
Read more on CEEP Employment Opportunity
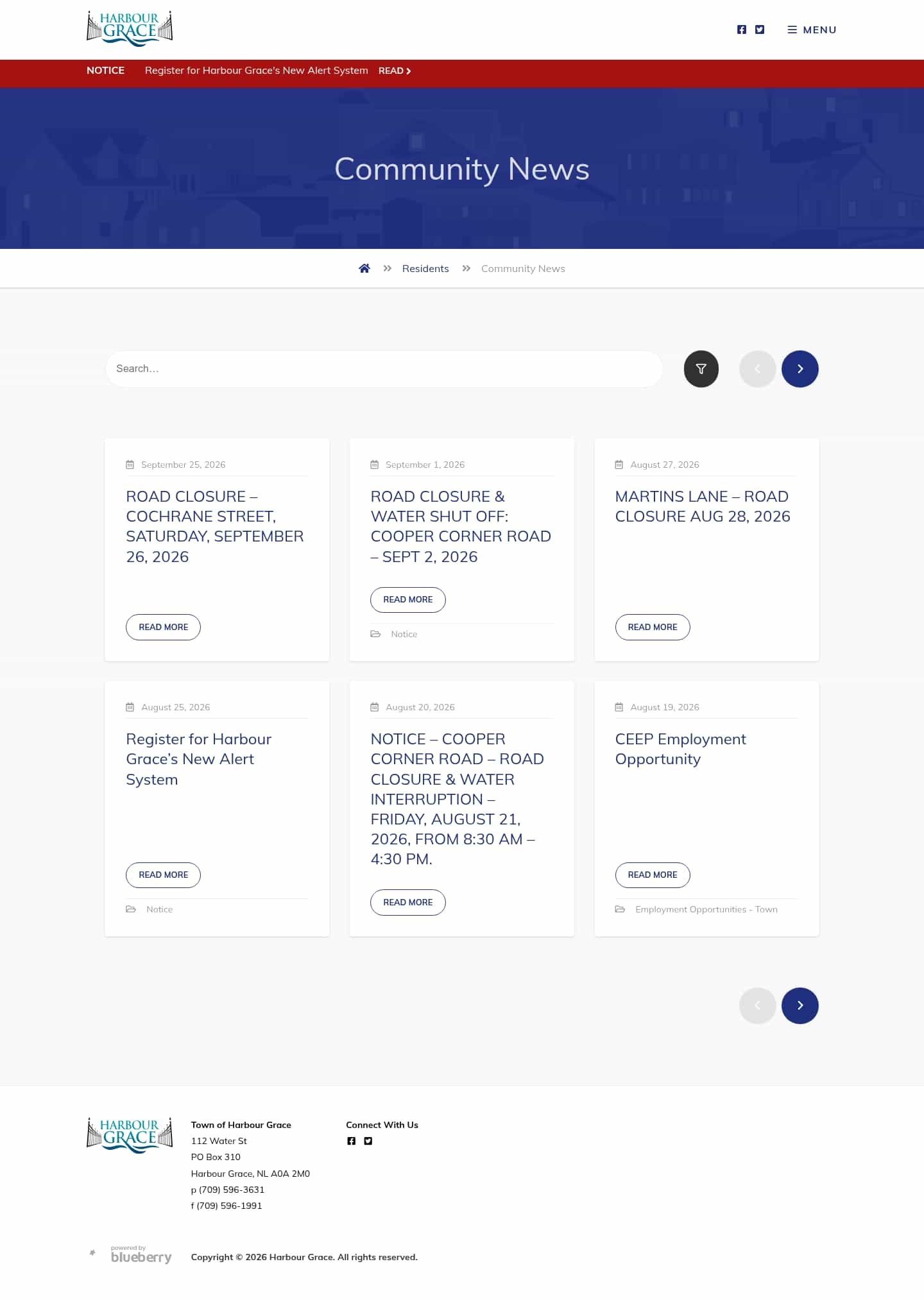653,875
